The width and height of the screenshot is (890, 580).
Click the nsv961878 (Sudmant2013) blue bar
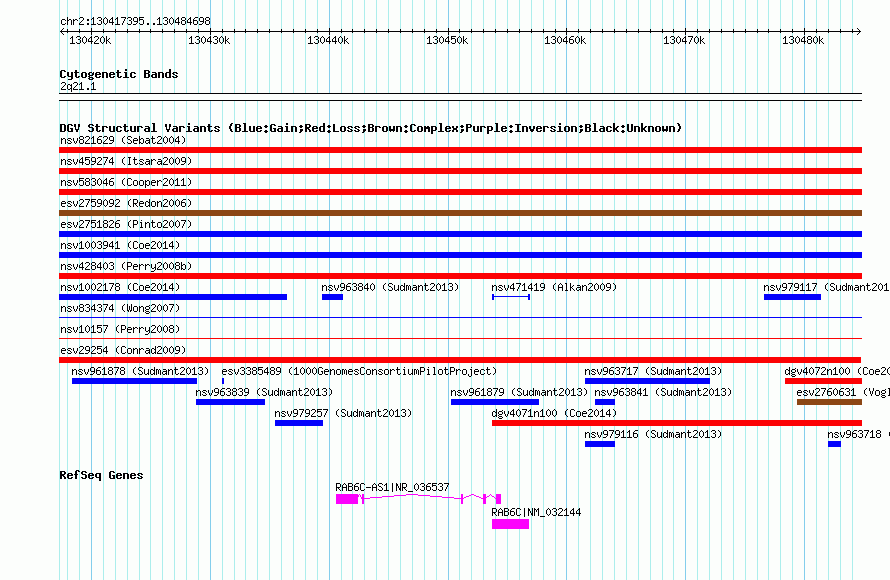135,381
